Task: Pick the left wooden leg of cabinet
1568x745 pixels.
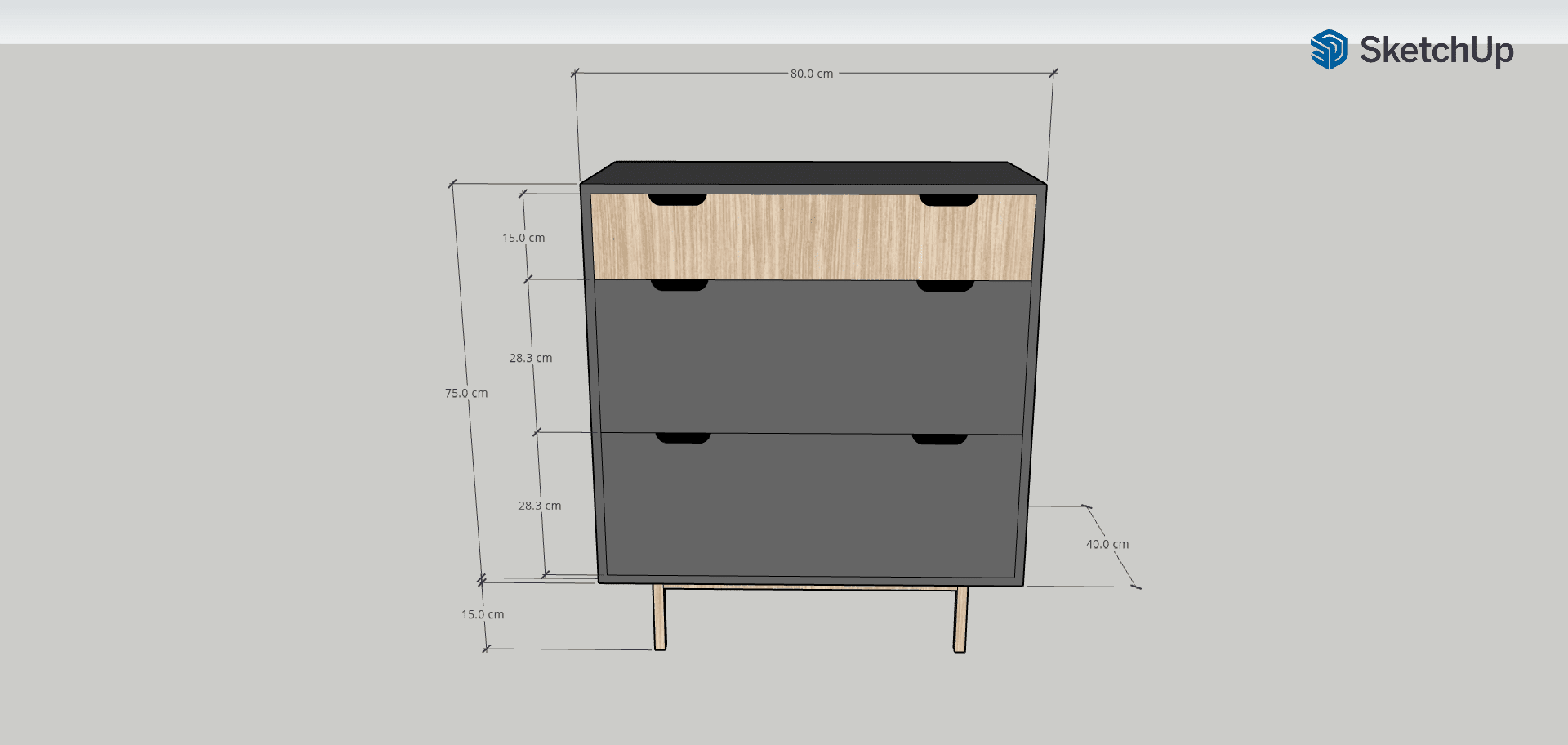Action: (659, 618)
